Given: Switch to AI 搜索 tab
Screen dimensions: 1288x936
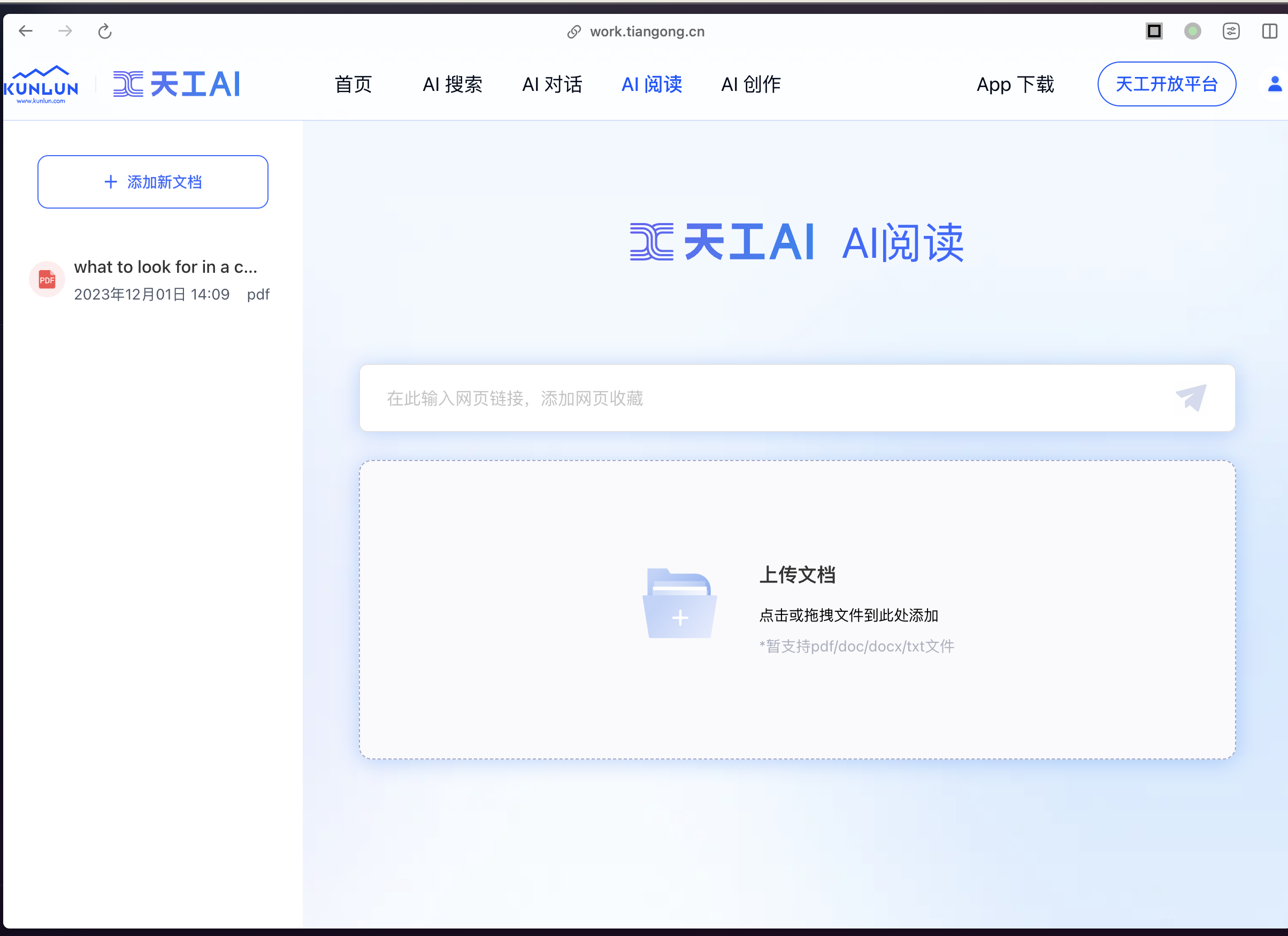Looking at the screenshot, I should pos(452,85).
